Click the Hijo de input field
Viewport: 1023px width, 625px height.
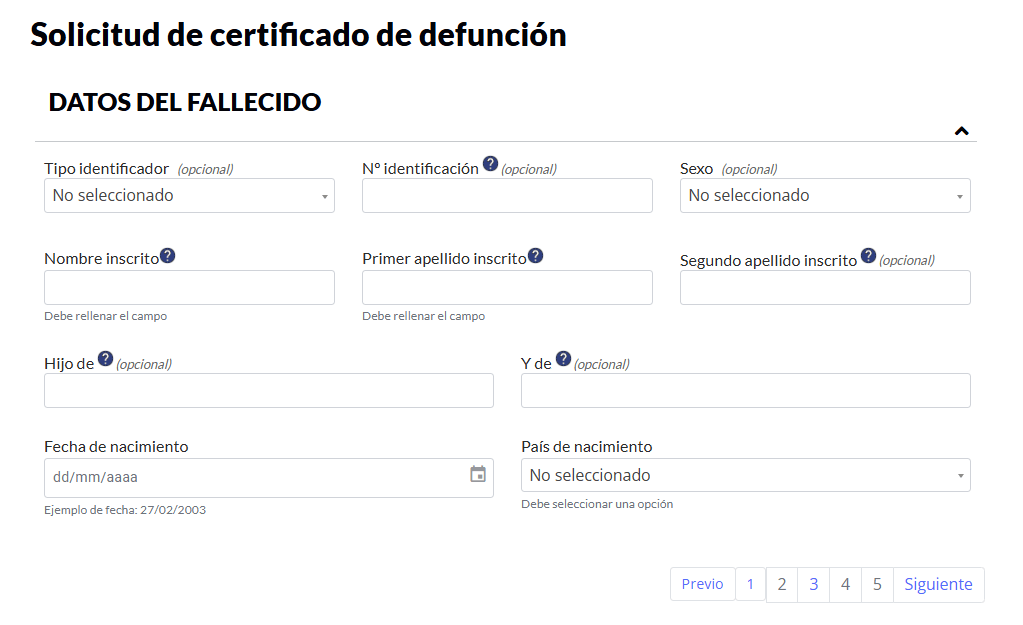pos(268,390)
